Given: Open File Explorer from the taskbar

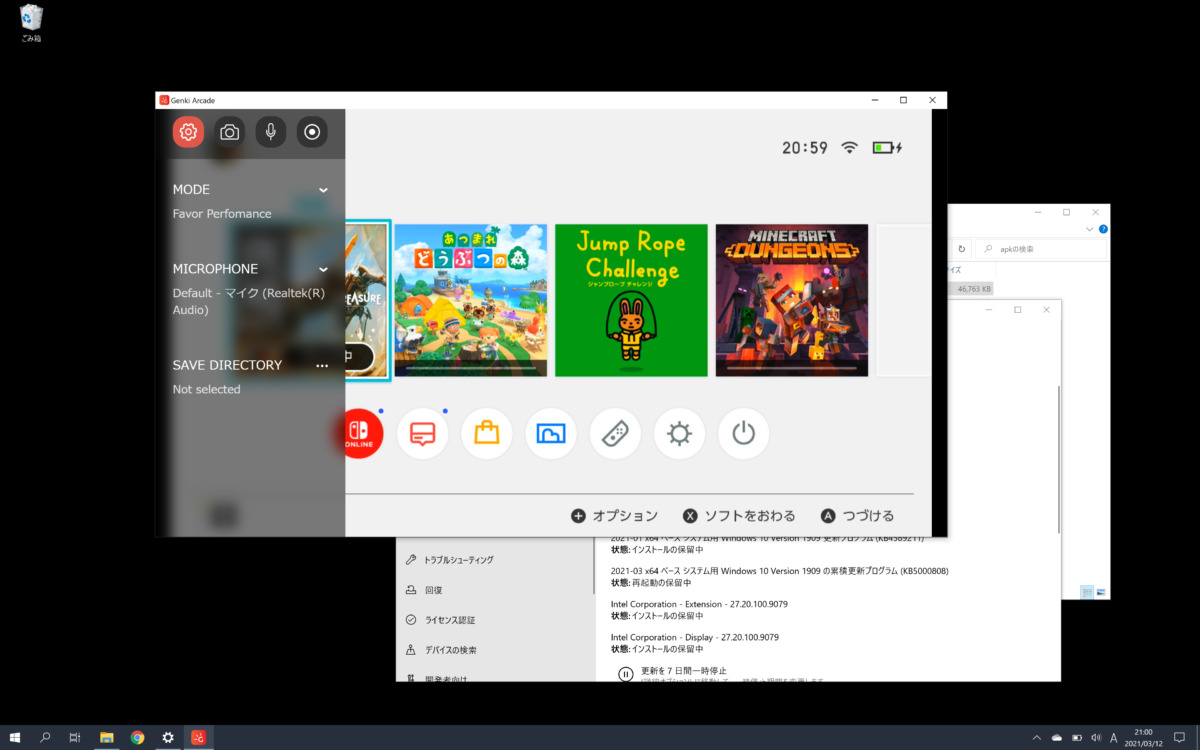Looking at the screenshot, I should (106, 738).
